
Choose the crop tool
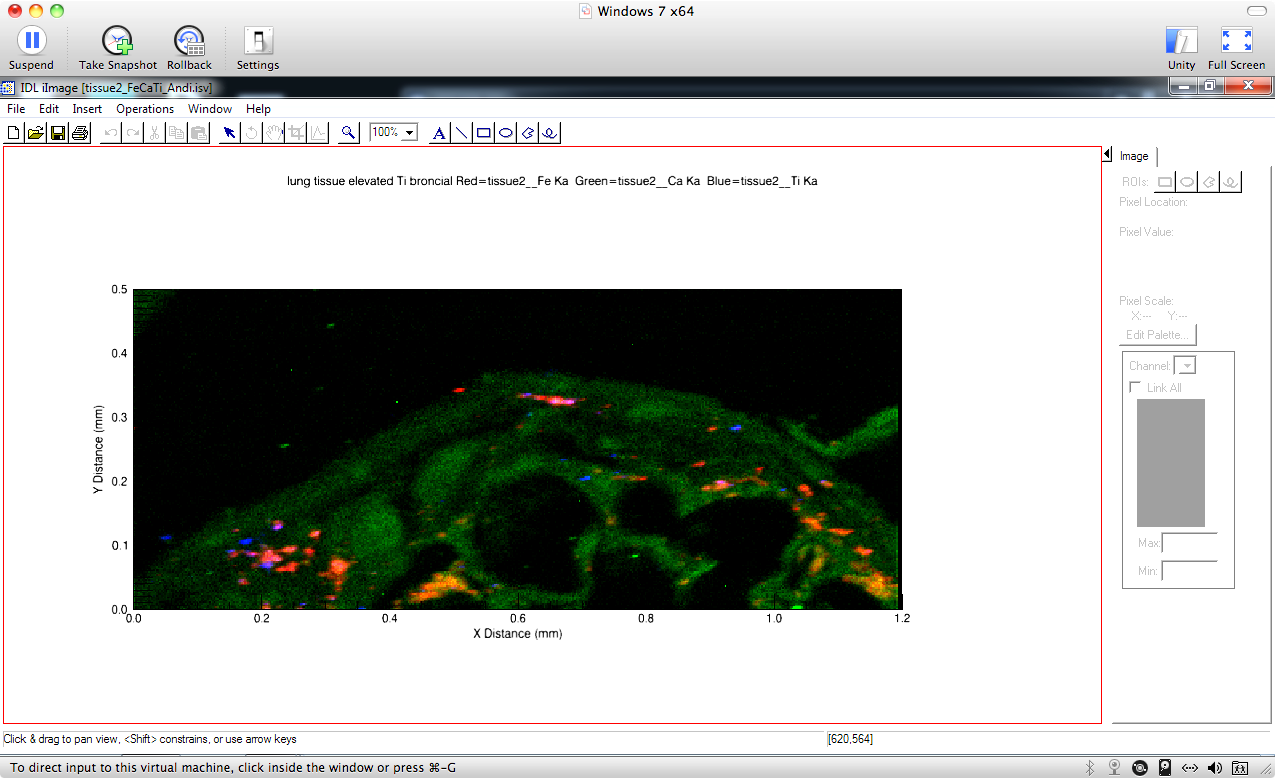pos(296,131)
